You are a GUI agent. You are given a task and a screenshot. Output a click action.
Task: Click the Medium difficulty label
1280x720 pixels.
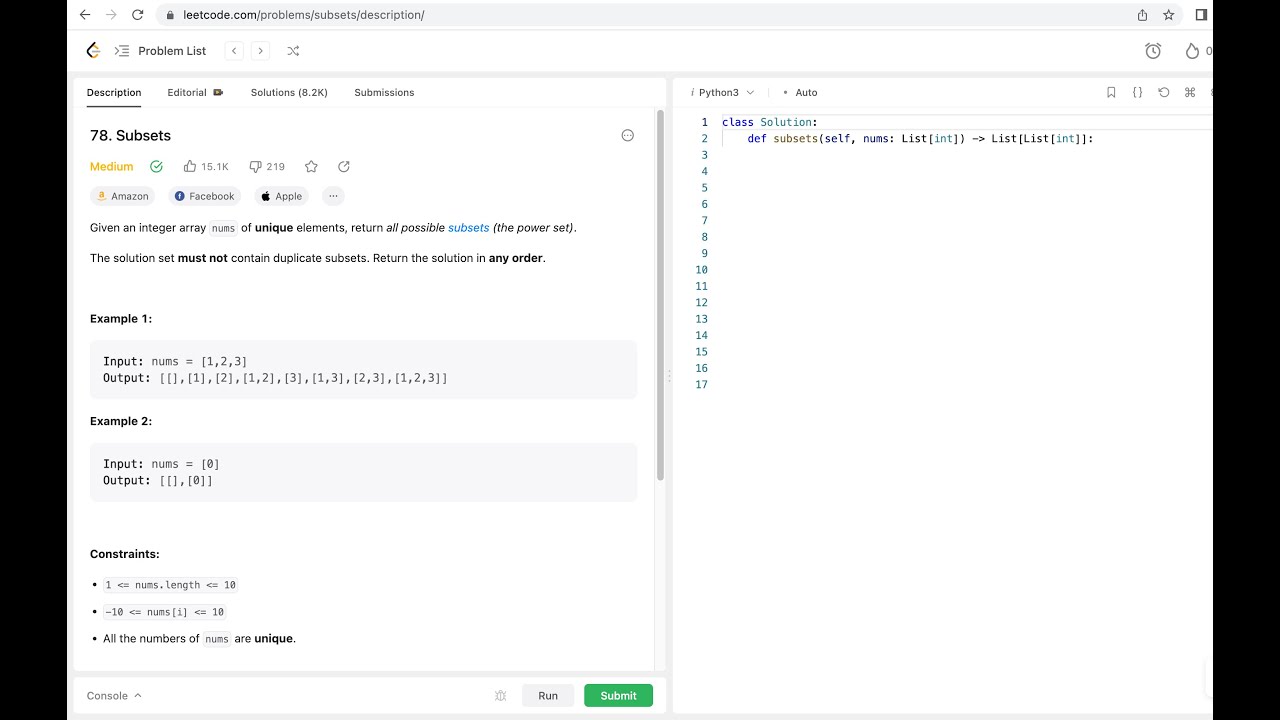[111, 167]
